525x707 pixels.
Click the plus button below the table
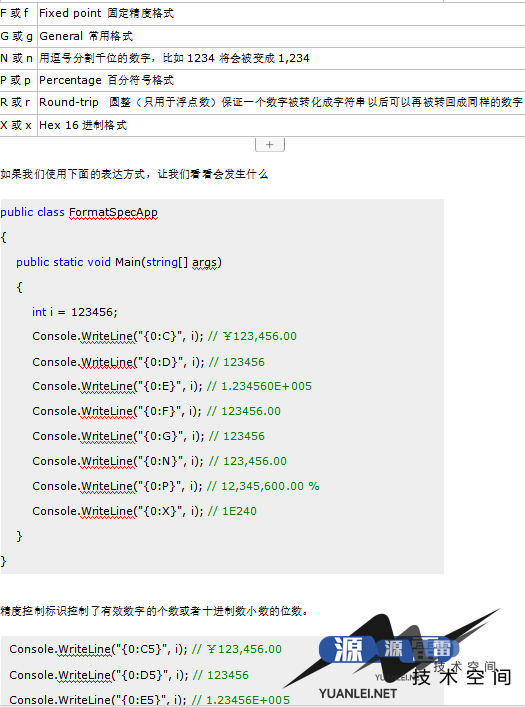tap(270, 145)
